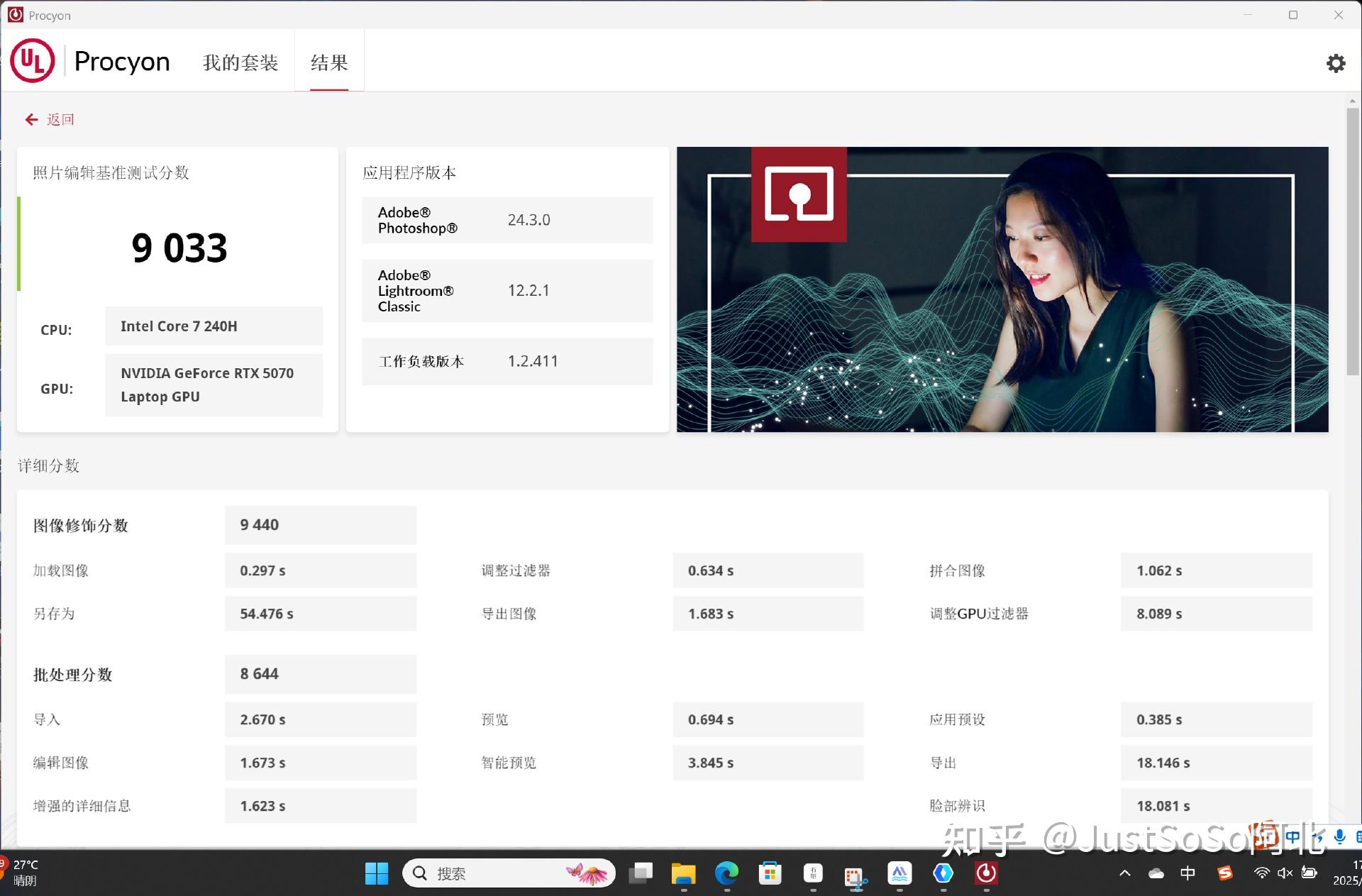Viewport: 1362px width, 896px height.
Task: Open OneDrive from the system tray
Action: 1156,873
